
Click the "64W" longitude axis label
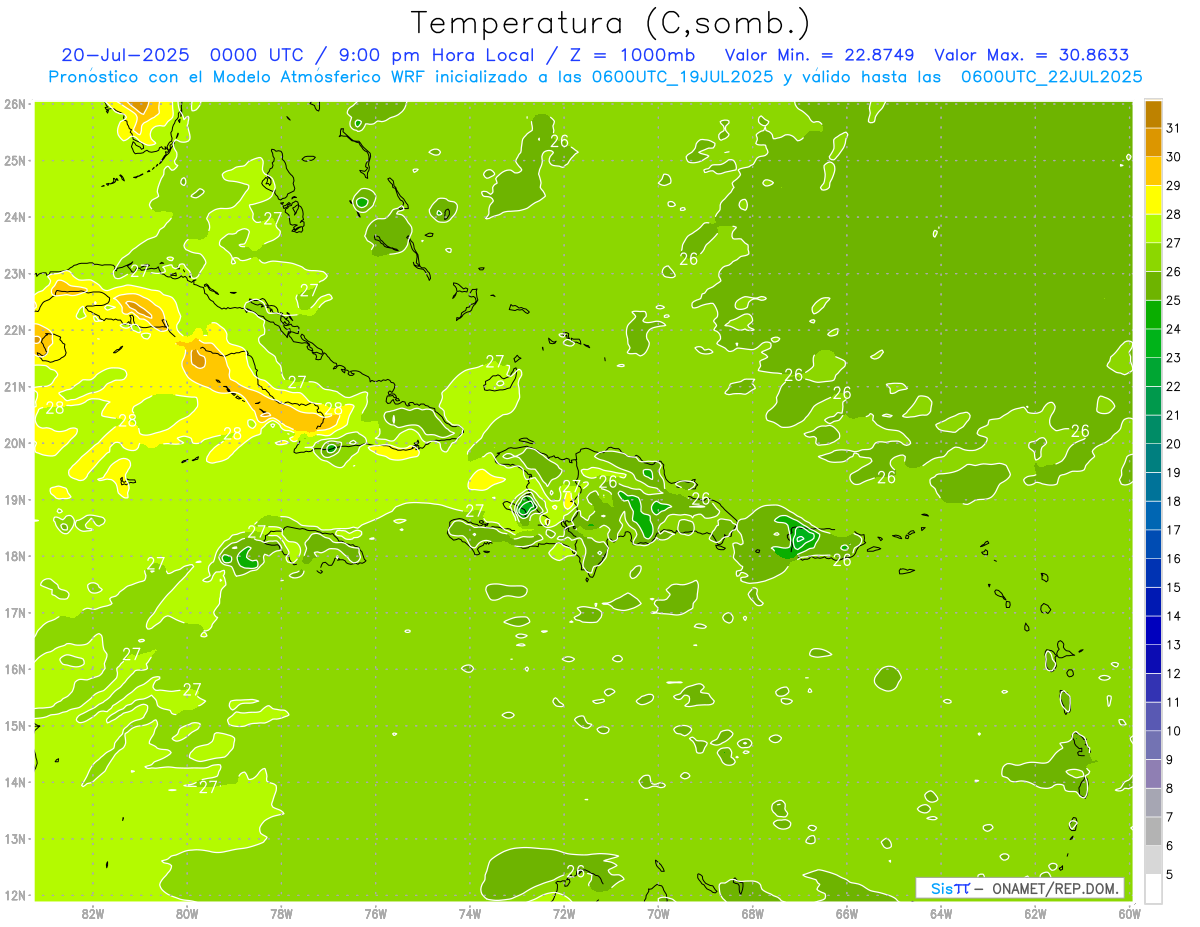[941, 913]
